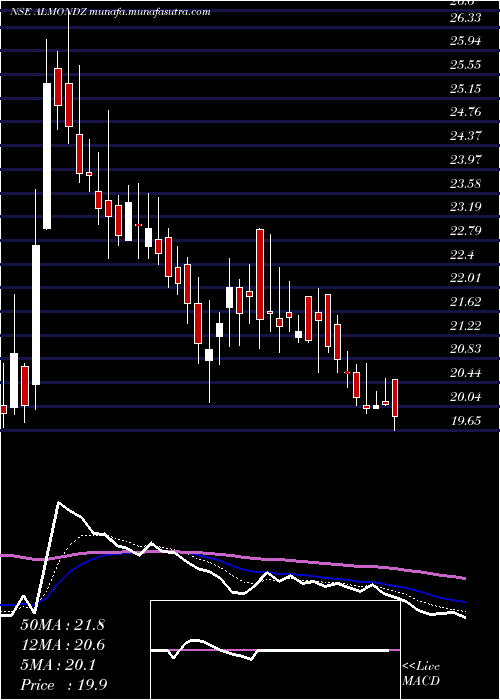Select the 22.4 price axis label
The image size is (500, 700).
click(x=462, y=254)
